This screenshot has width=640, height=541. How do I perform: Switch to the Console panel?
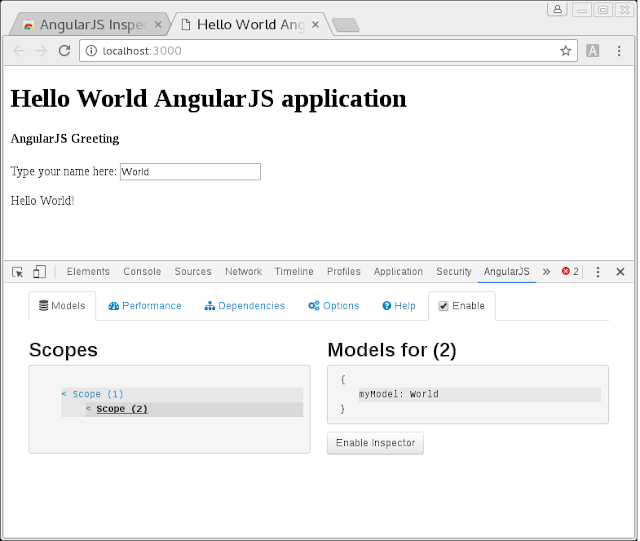(x=142, y=272)
